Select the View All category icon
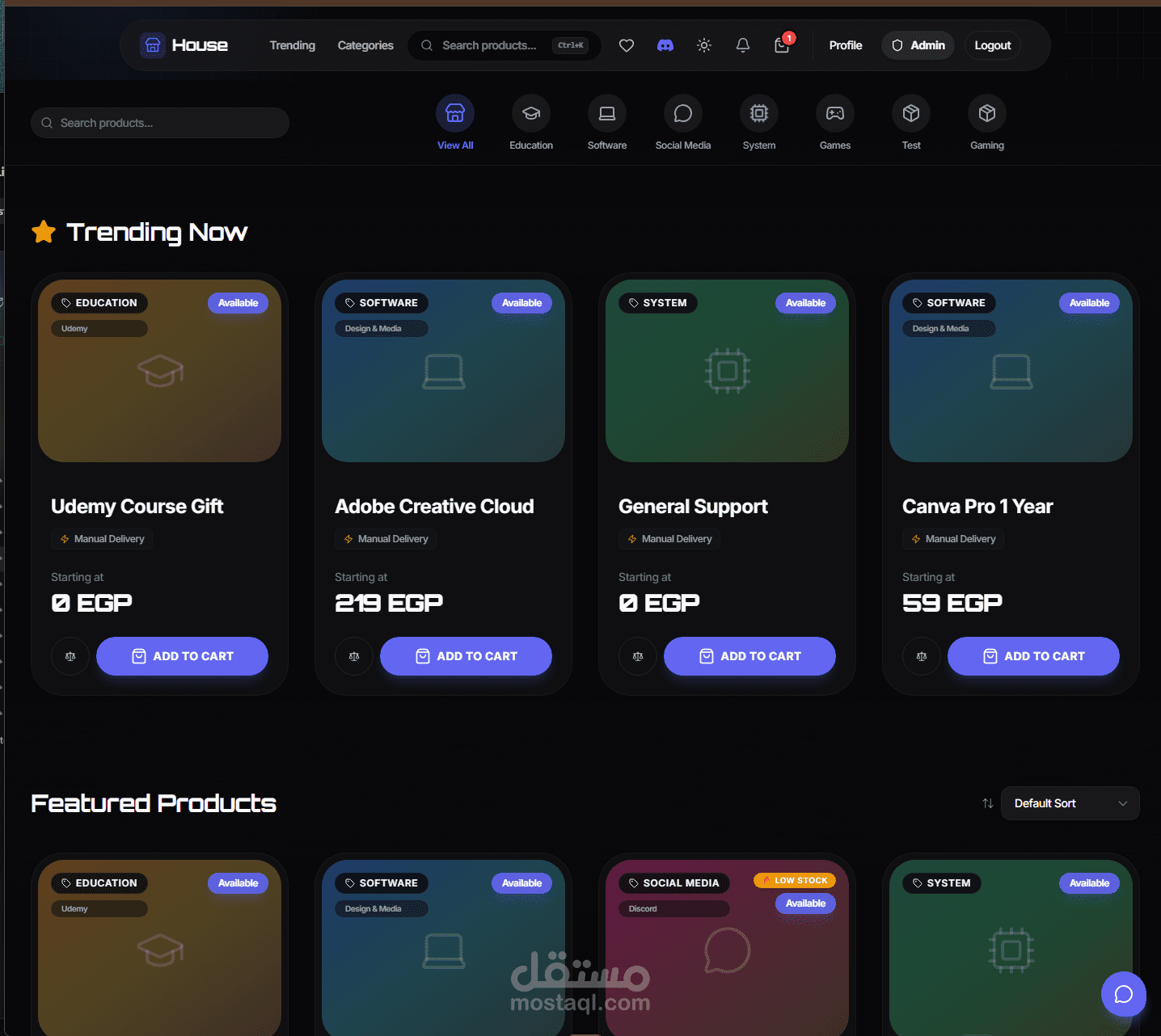This screenshot has width=1161, height=1036. click(x=455, y=113)
